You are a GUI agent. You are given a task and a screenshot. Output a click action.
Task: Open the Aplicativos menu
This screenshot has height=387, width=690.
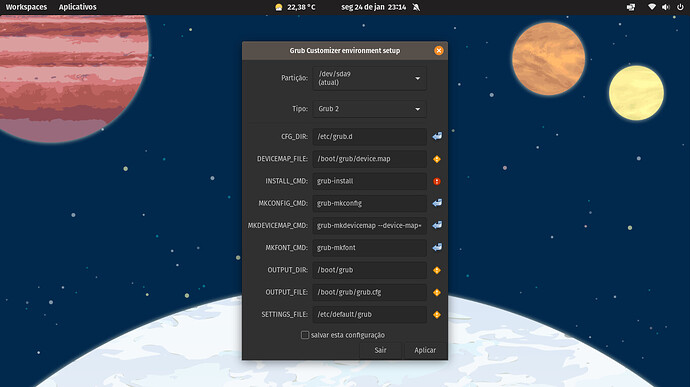click(x=77, y=7)
